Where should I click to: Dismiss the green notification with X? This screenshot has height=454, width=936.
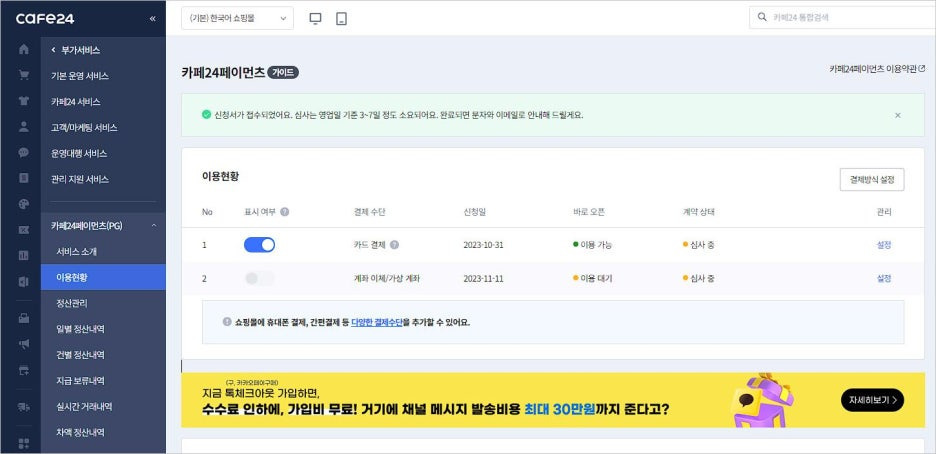(898, 115)
